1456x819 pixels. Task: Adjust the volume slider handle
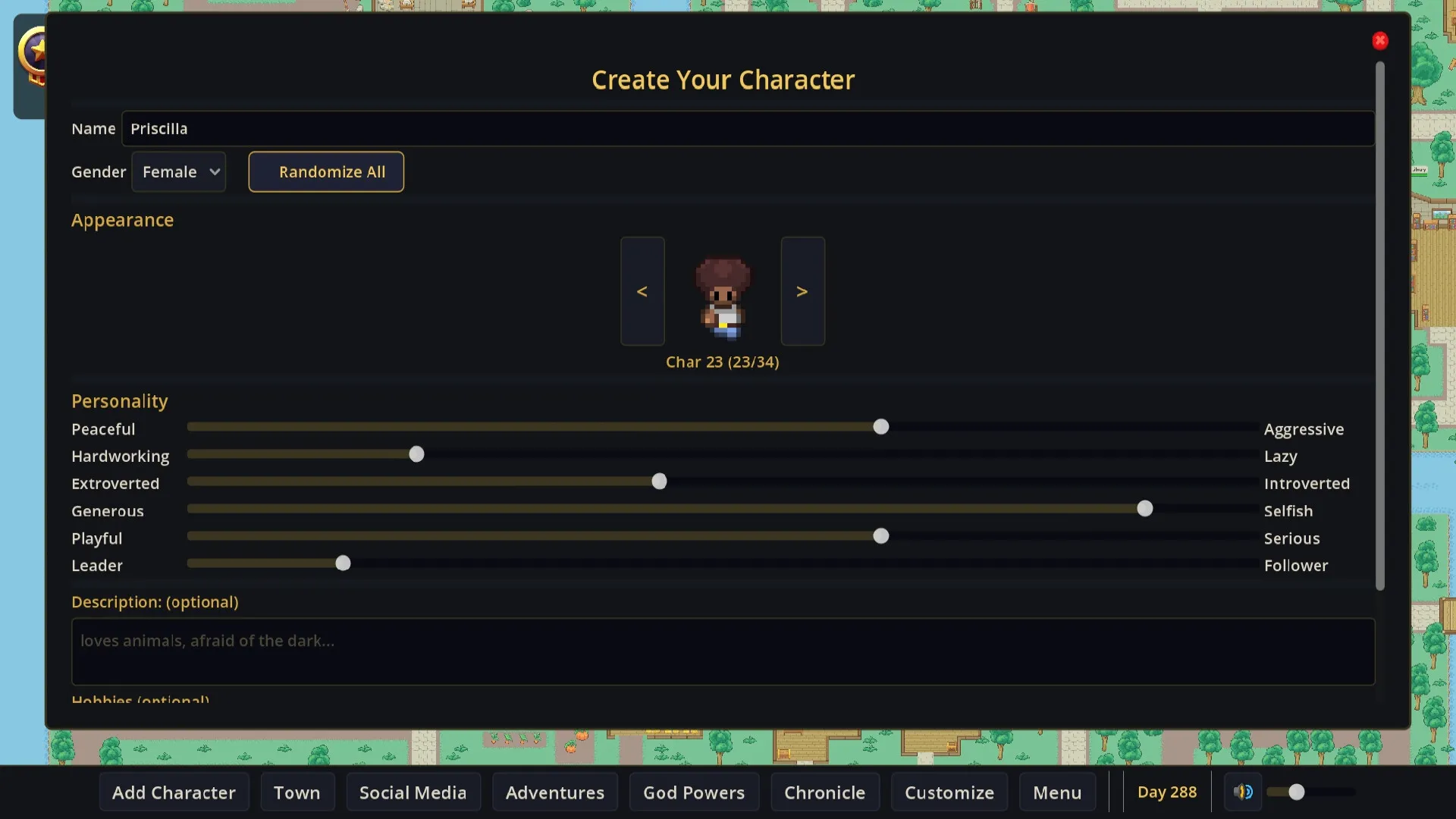(x=1297, y=792)
